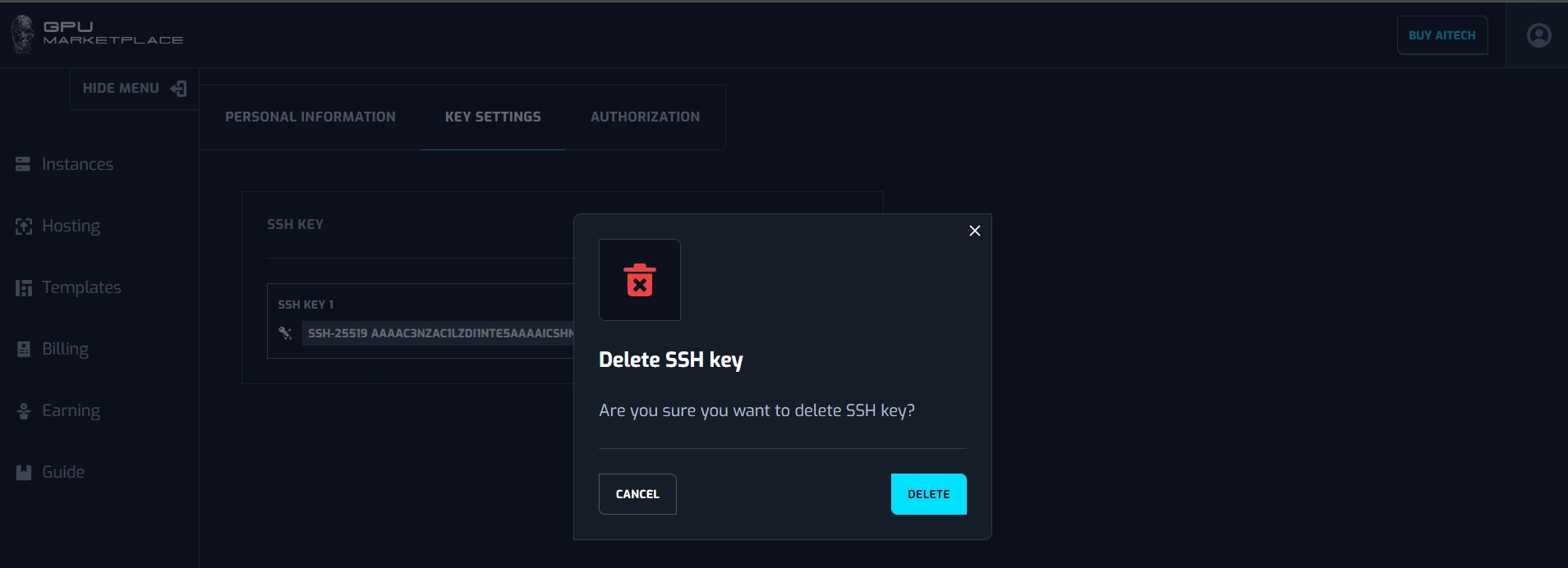The height and width of the screenshot is (568, 1568).
Task: Select the Key Settings tab
Action: pos(493,117)
